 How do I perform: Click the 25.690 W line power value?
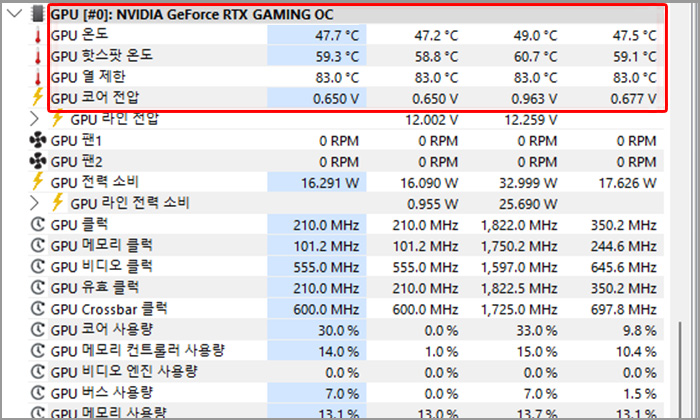[x=528, y=204]
